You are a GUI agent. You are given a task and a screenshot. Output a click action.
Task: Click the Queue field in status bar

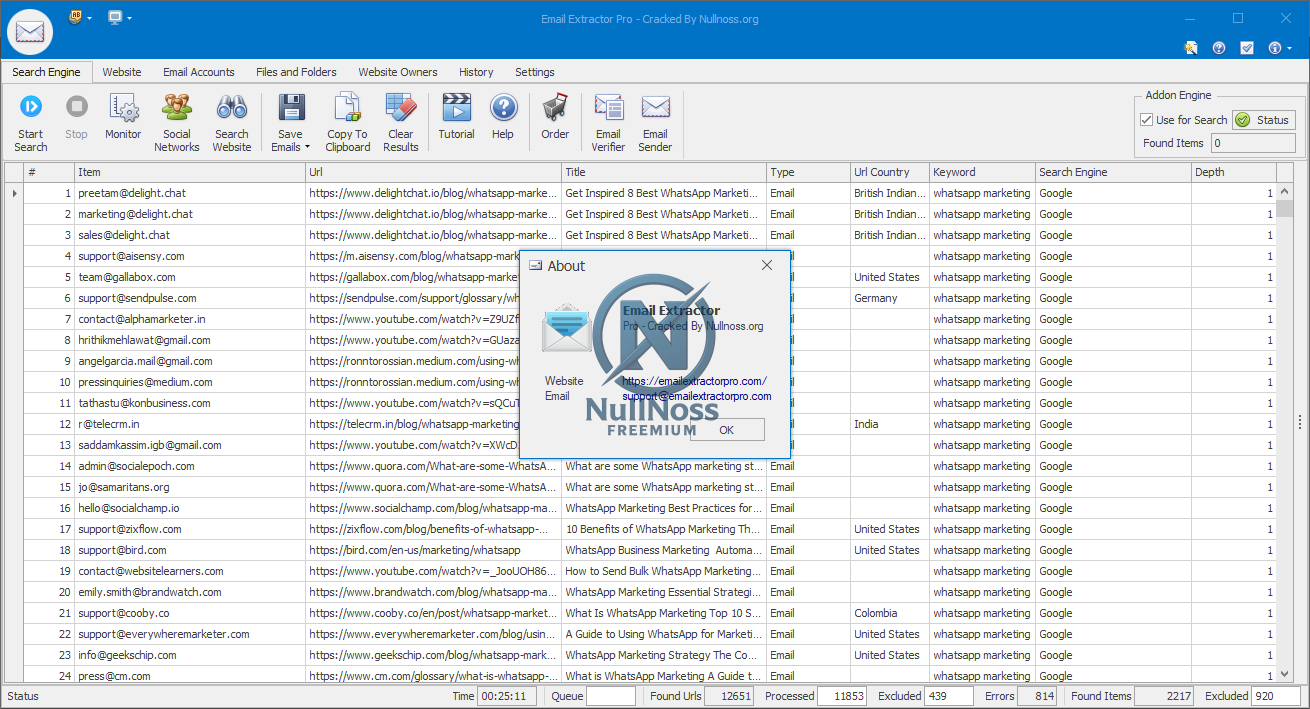pos(610,696)
